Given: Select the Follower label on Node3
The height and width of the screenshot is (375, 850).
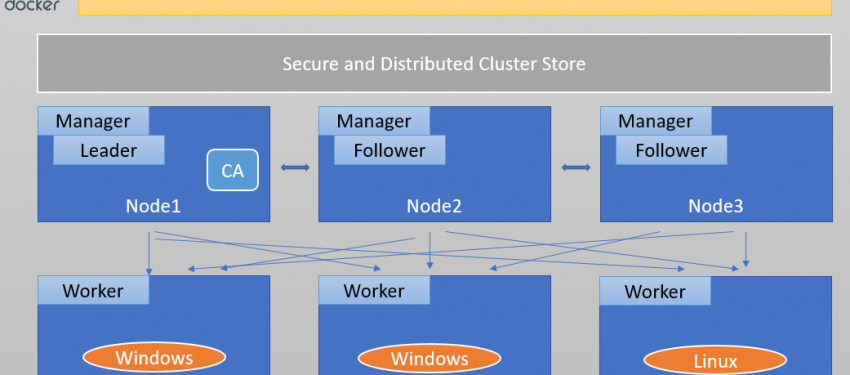Looking at the screenshot, I should tap(671, 150).
